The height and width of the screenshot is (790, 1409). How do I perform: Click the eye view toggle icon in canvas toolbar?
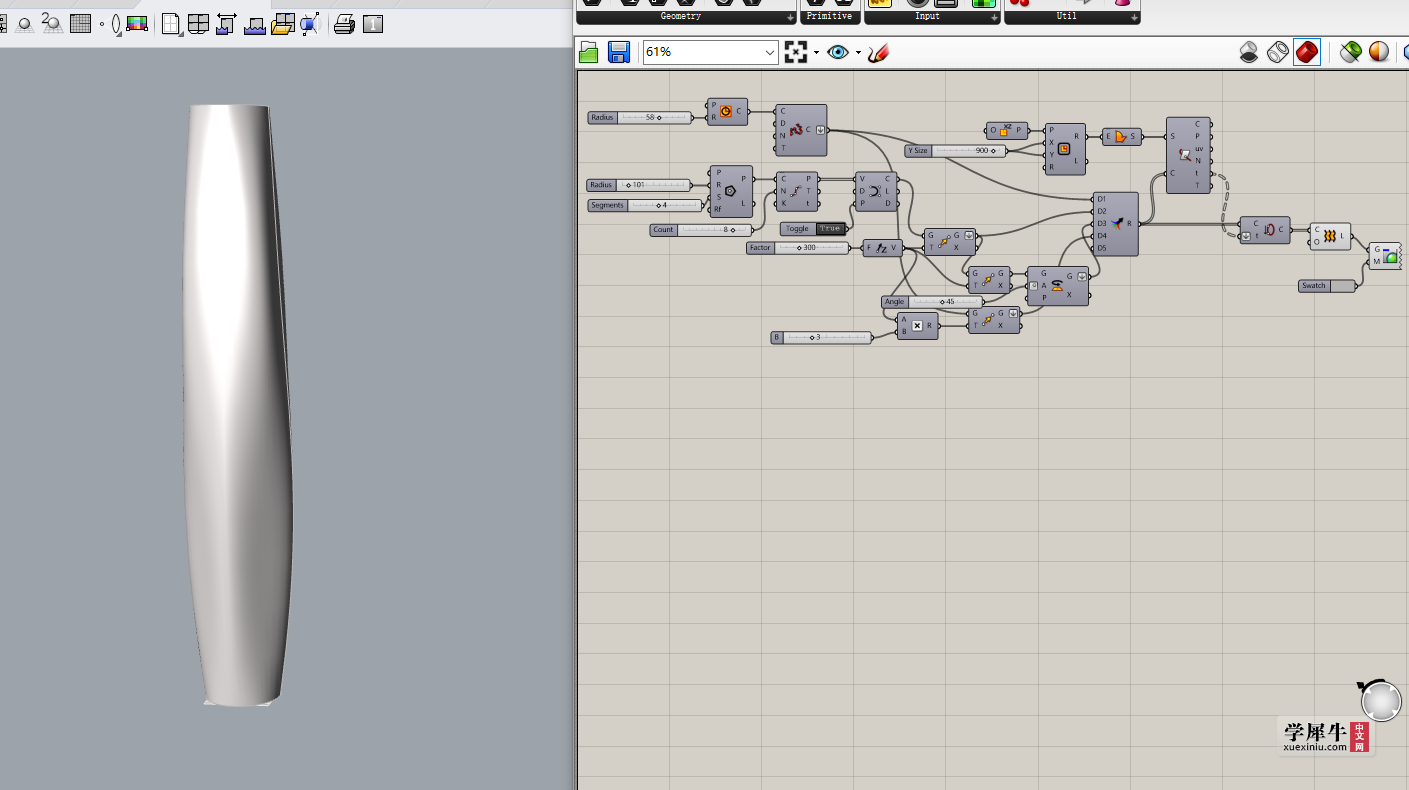pos(838,53)
